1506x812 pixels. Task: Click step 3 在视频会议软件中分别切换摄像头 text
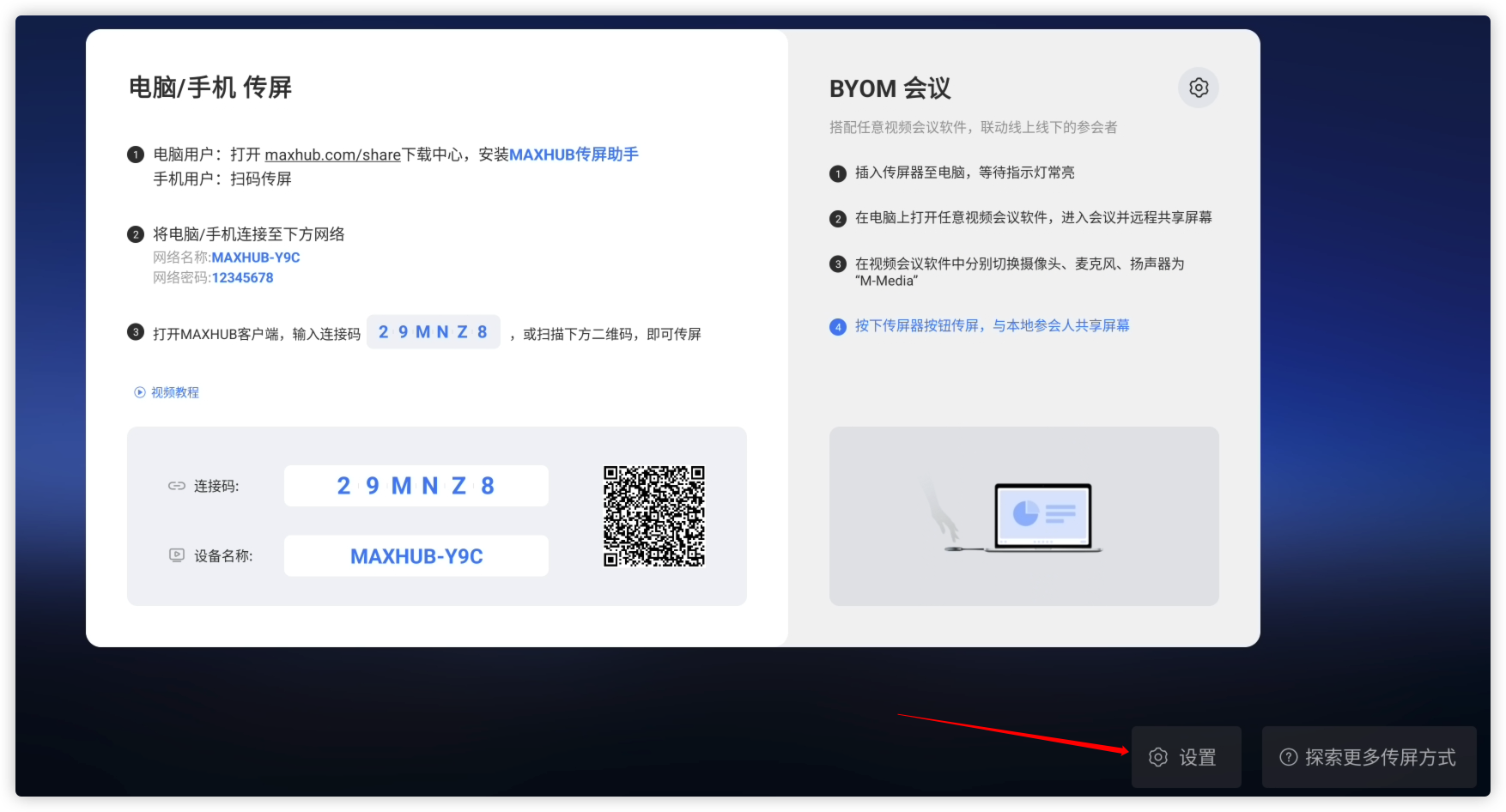point(1019,272)
